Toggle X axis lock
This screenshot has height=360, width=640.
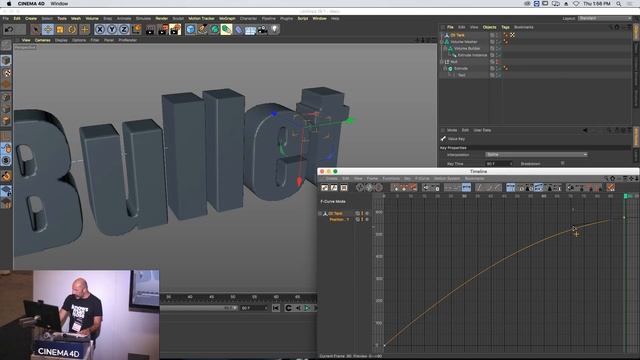pos(100,29)
